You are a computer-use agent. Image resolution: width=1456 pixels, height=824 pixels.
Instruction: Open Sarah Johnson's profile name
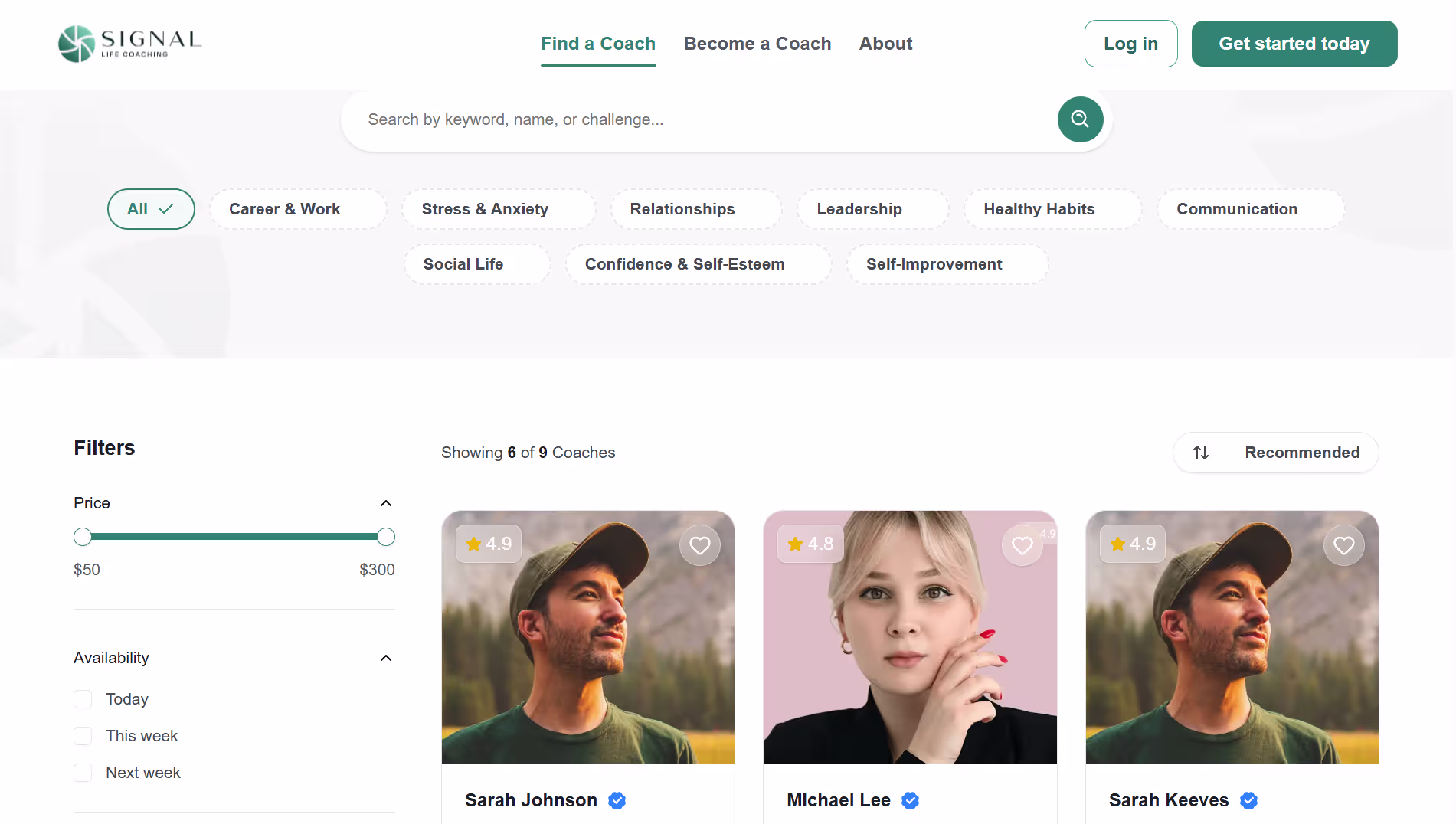point(531,800)
